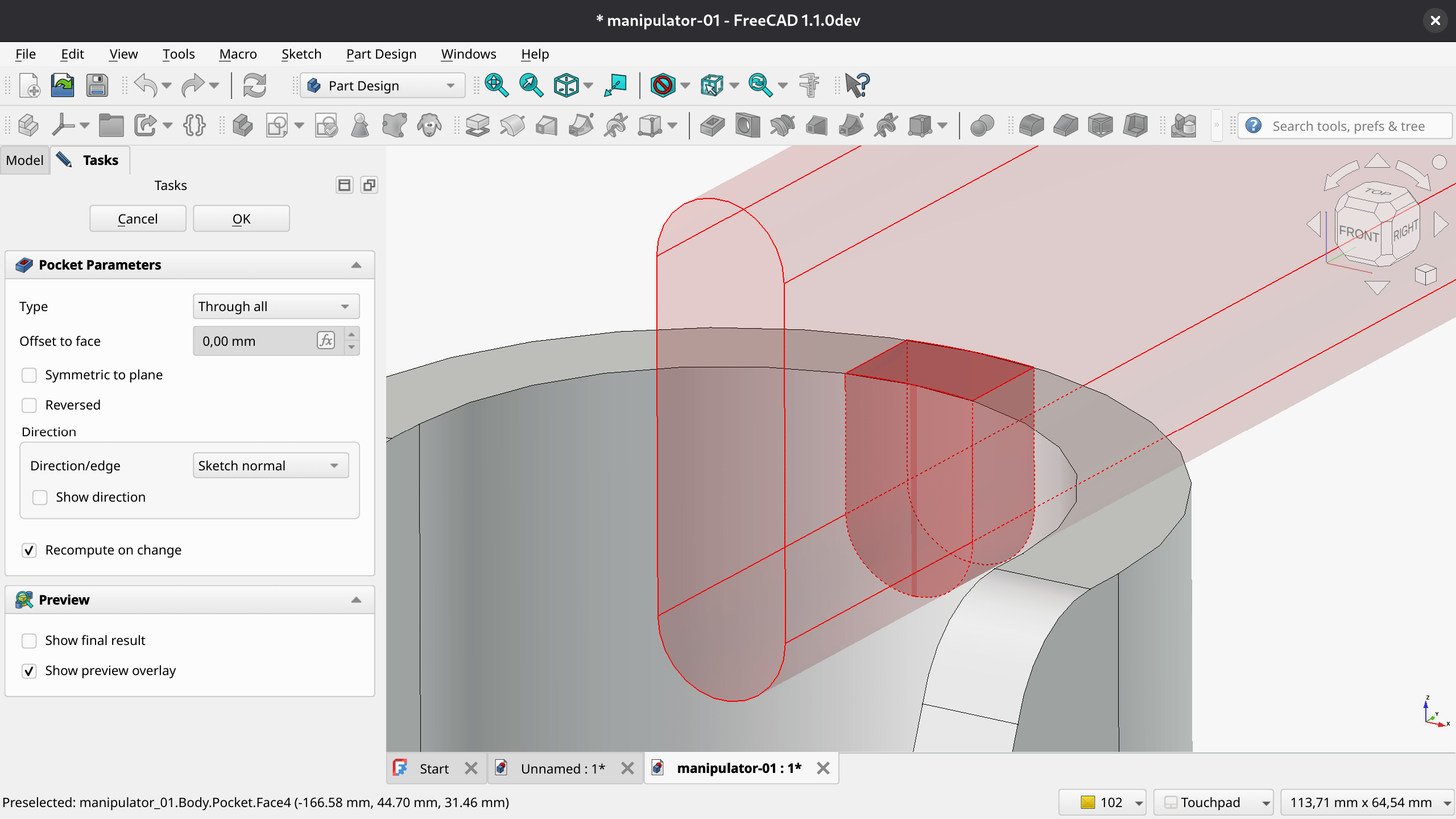Toggle the Reversed checkbox
The image size is (1456, 819).
point(29,406)
